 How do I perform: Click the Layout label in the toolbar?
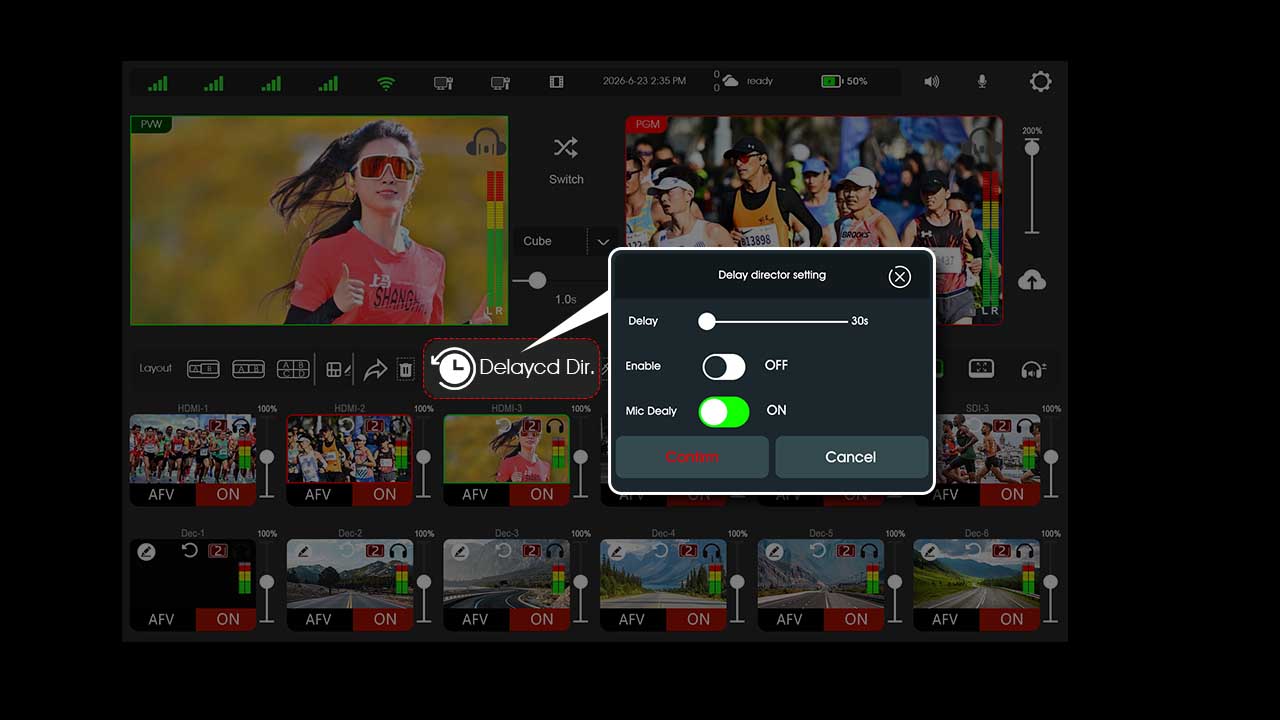pyautogui.click(x=156, y=369)
